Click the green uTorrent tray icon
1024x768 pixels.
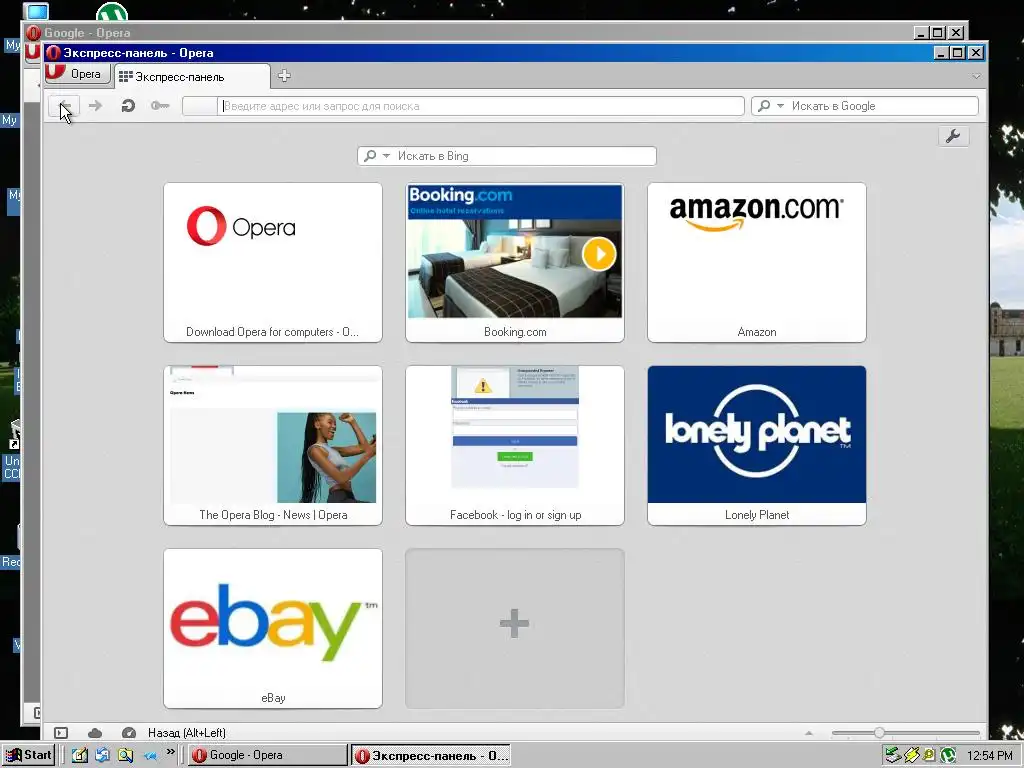(948, 756)
